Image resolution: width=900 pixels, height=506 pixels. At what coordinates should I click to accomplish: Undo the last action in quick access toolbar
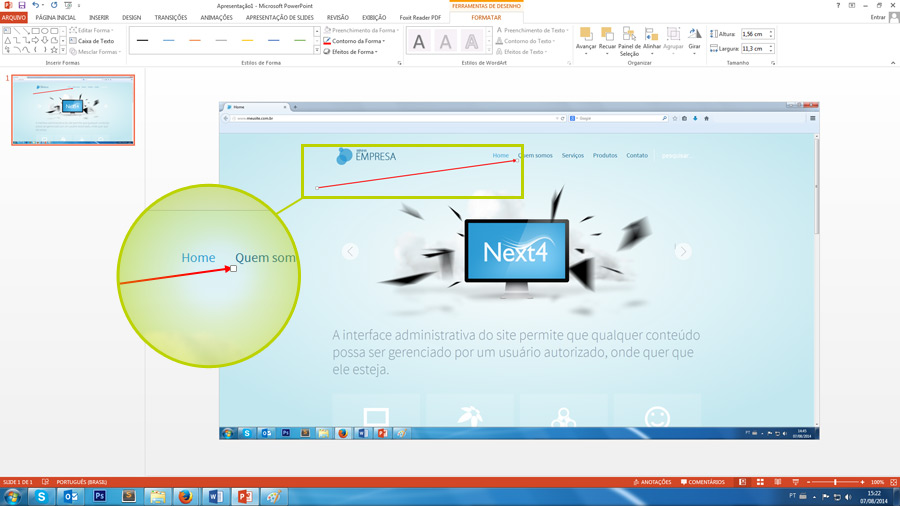[35, 6]
